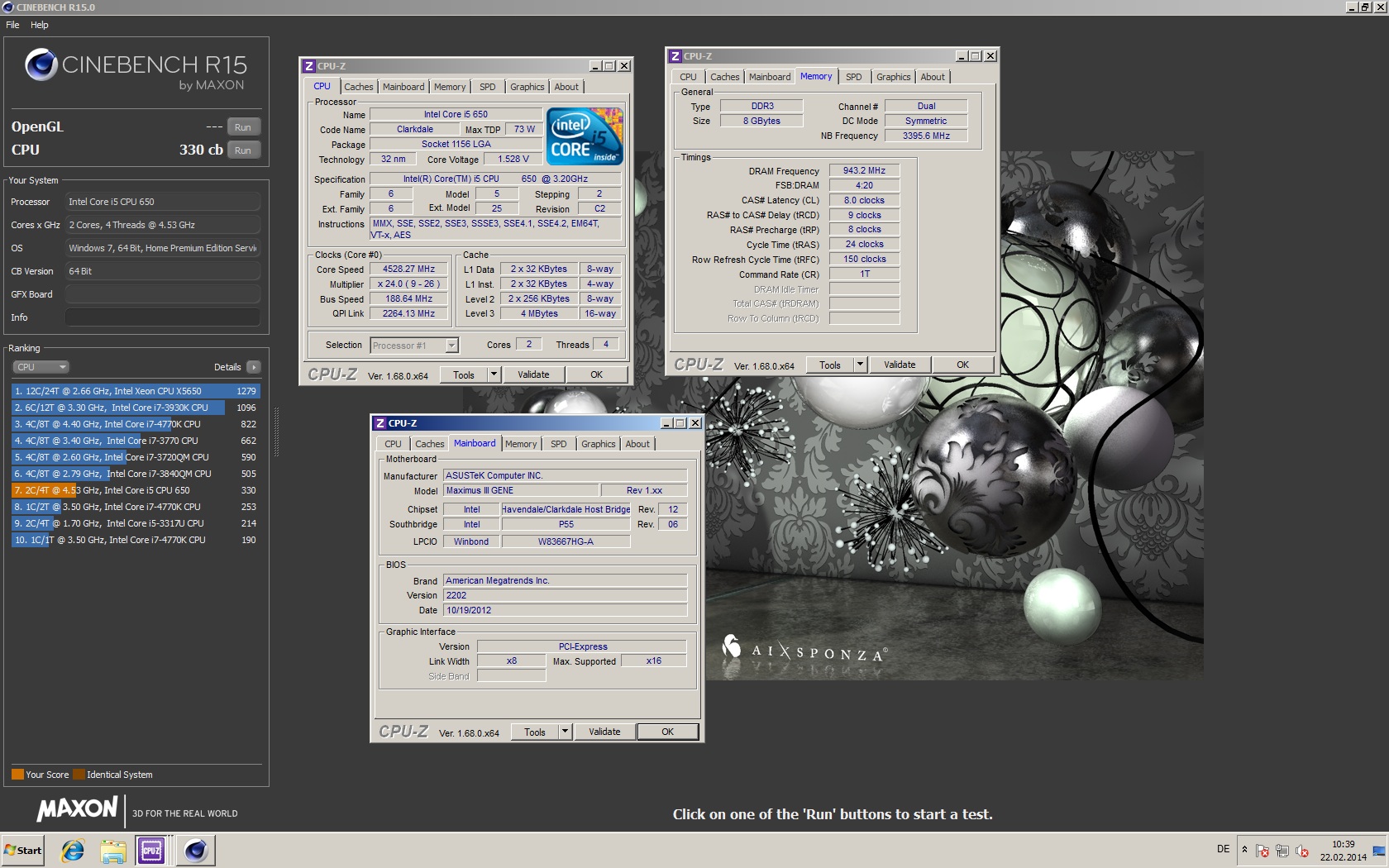
Task: Select Memory tab in the Mainboard window
Action: tap(521, 444)
